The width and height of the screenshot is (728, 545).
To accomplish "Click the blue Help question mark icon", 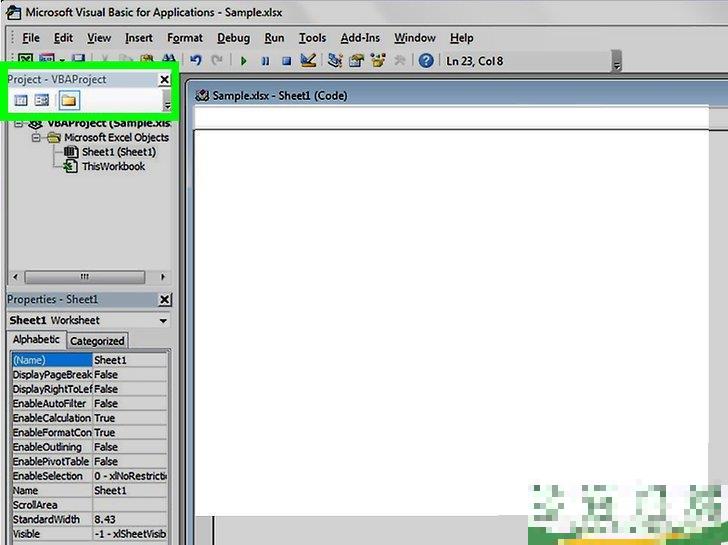I will (x=426, y=61).
